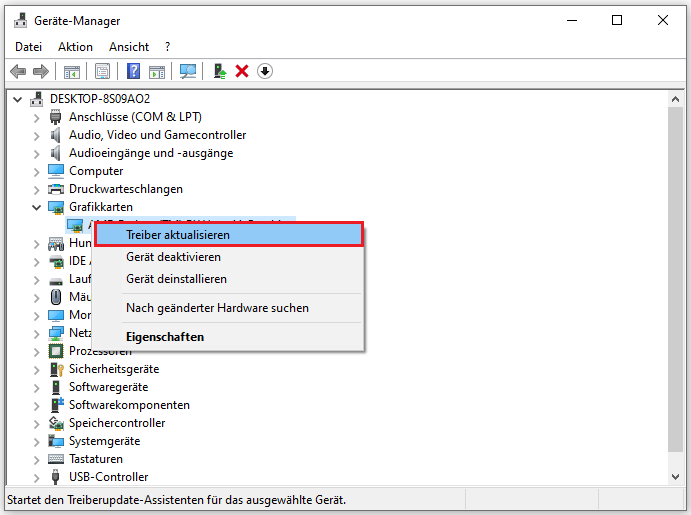Expand the Sicherheitsgeräte node

[37, 370]
